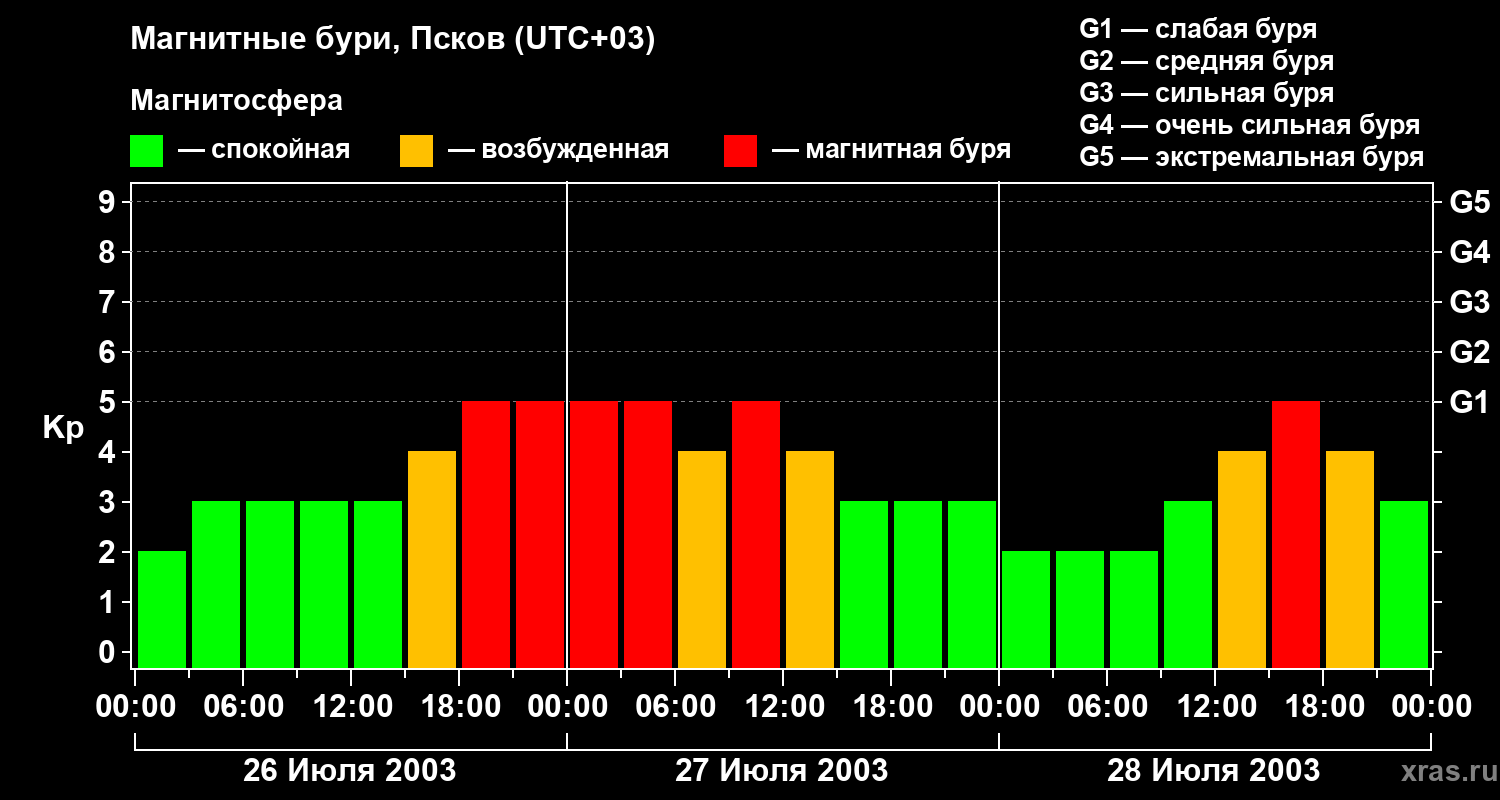This screenshot has width=1500, height=800.
Task: Click the 27 July 03:00–06:00 red bar
Action: tap(648, 534)
